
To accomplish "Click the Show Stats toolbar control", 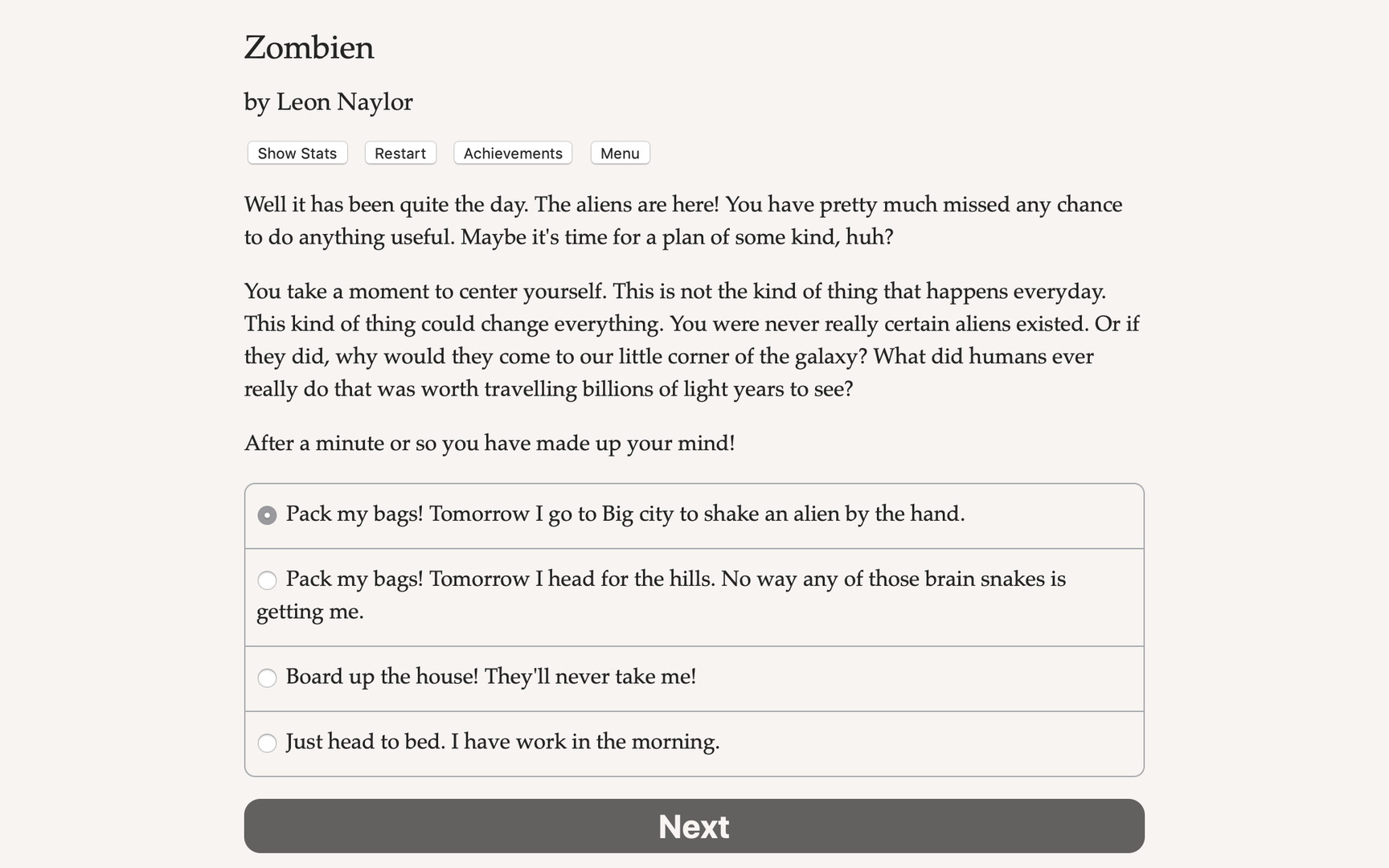I will click(x=297, y=153).
